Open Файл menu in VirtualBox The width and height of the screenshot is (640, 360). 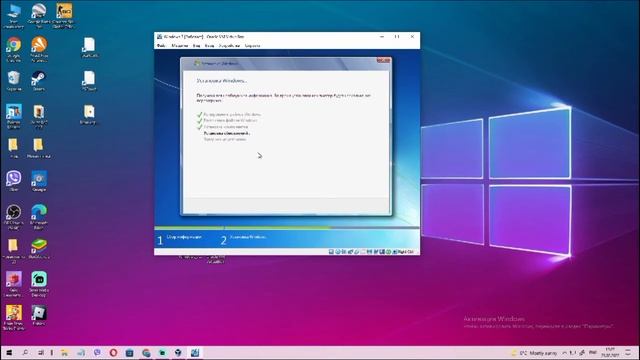pyautogui.click(x=162, y=46)
